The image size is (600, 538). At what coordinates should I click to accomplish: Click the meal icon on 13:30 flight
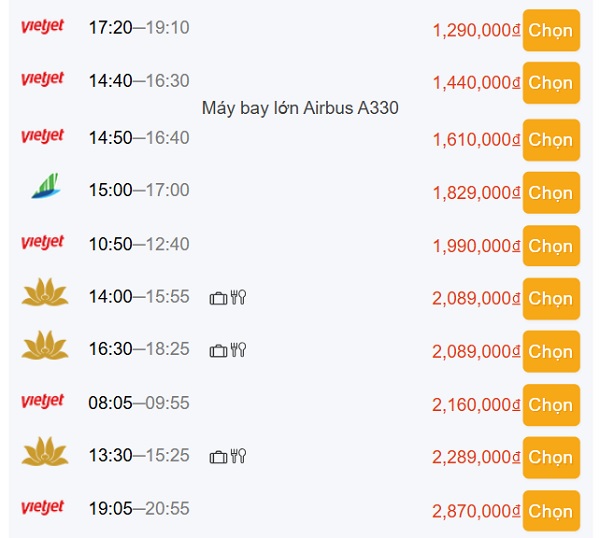click(238, 456)
